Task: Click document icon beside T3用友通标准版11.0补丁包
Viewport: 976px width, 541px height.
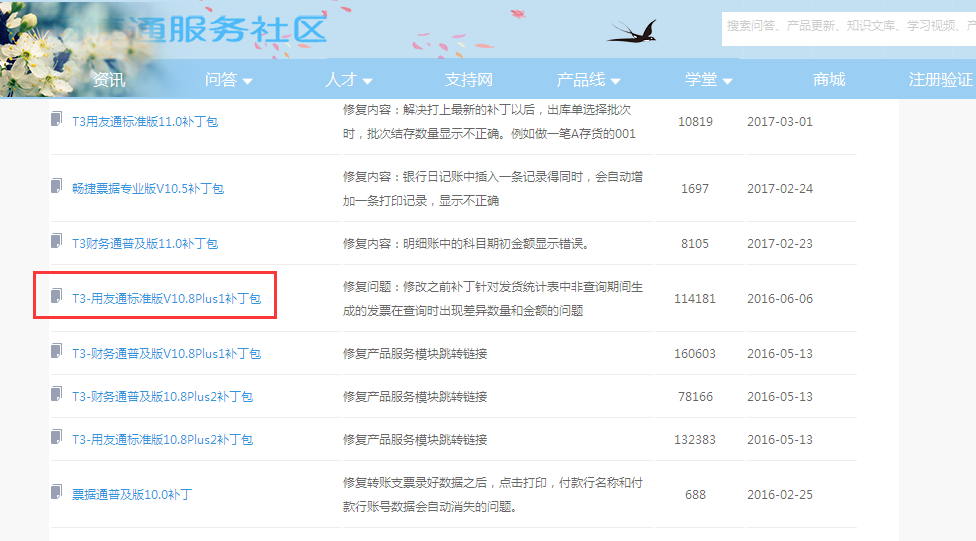Action: tap(57, 120)
